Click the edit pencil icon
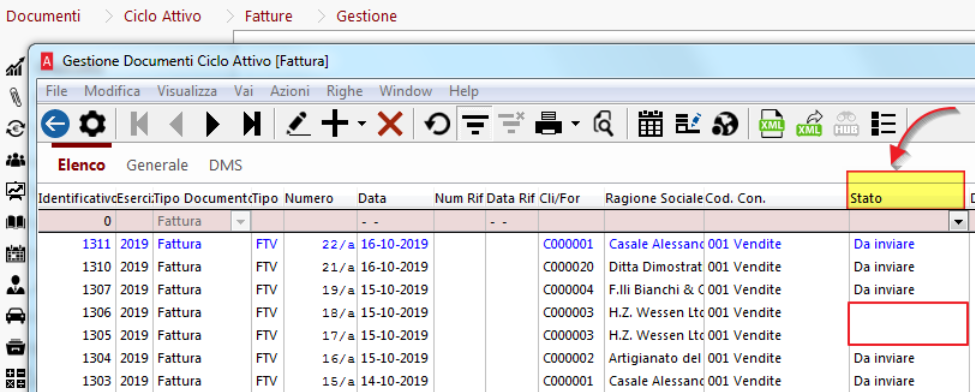Image resolution: width=975 pixels, height=392 pixels. tap(298, 124)
